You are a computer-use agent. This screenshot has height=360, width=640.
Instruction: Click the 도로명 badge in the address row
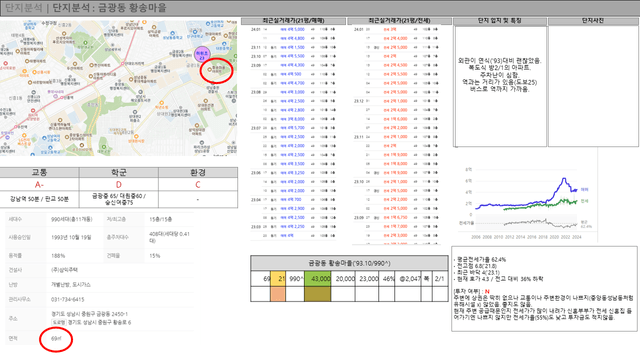click(x=59, y=322)
